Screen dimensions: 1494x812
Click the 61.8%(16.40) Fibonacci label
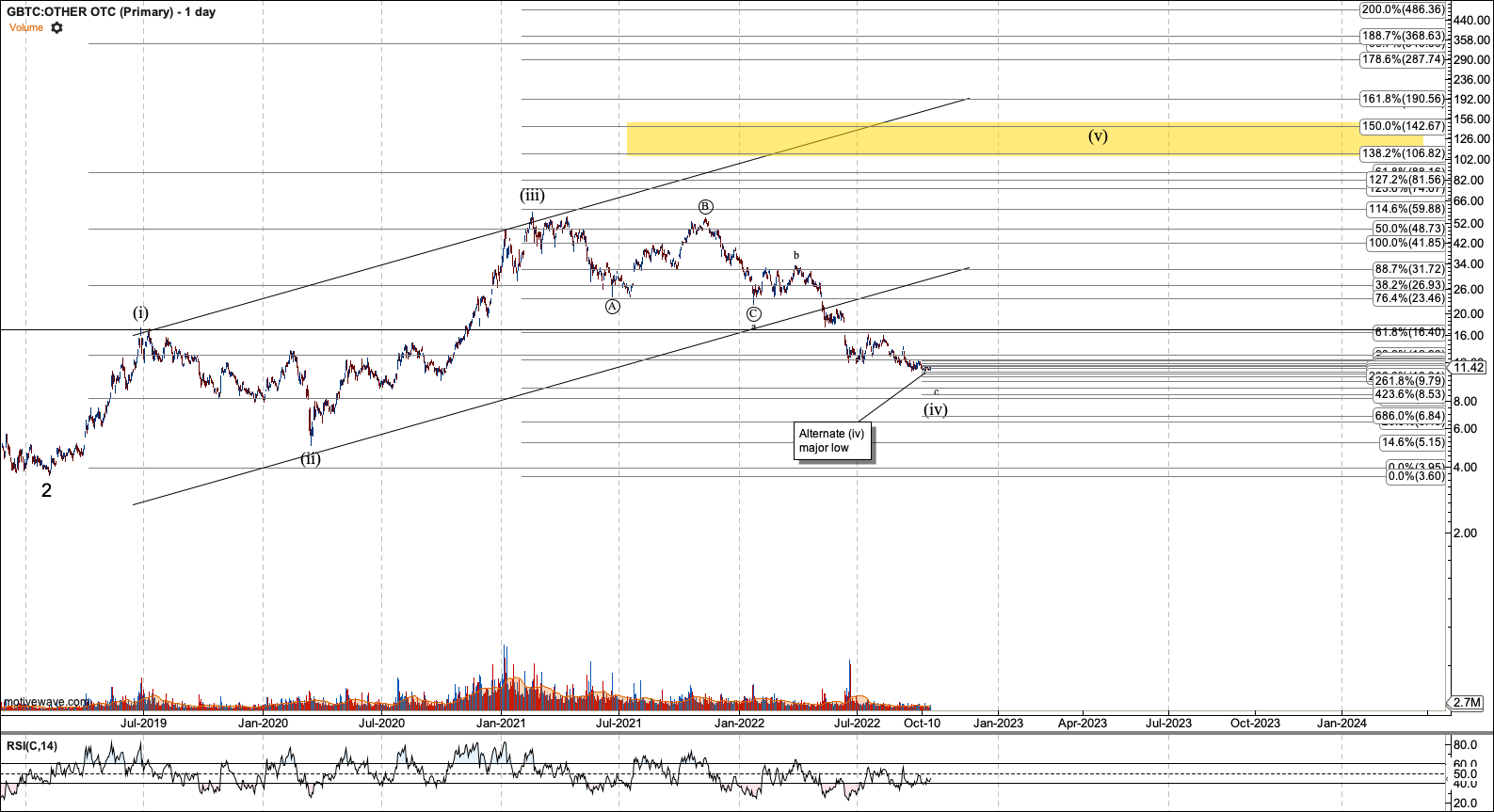click(x=1409, y=332)
